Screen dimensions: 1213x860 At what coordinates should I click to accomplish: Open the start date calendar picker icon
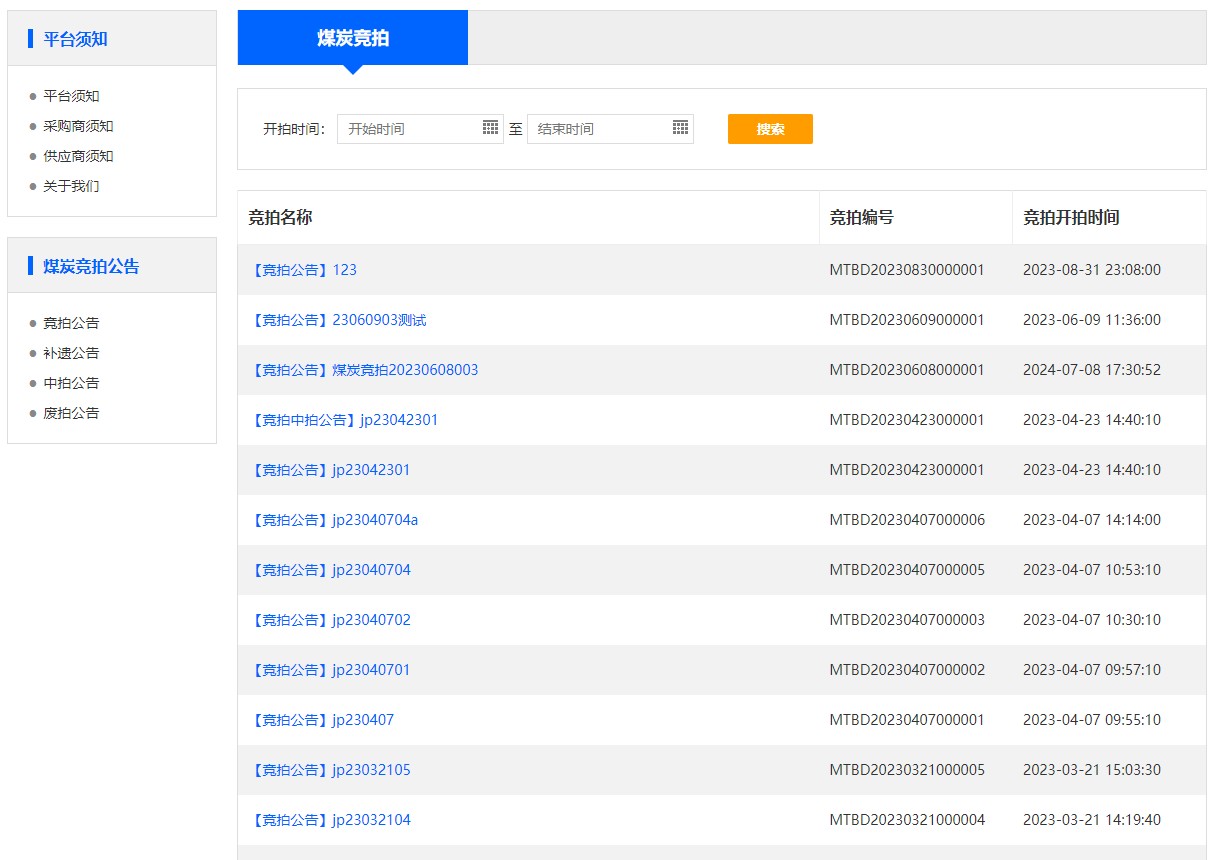pyautogui.click(x=491, y=128)
